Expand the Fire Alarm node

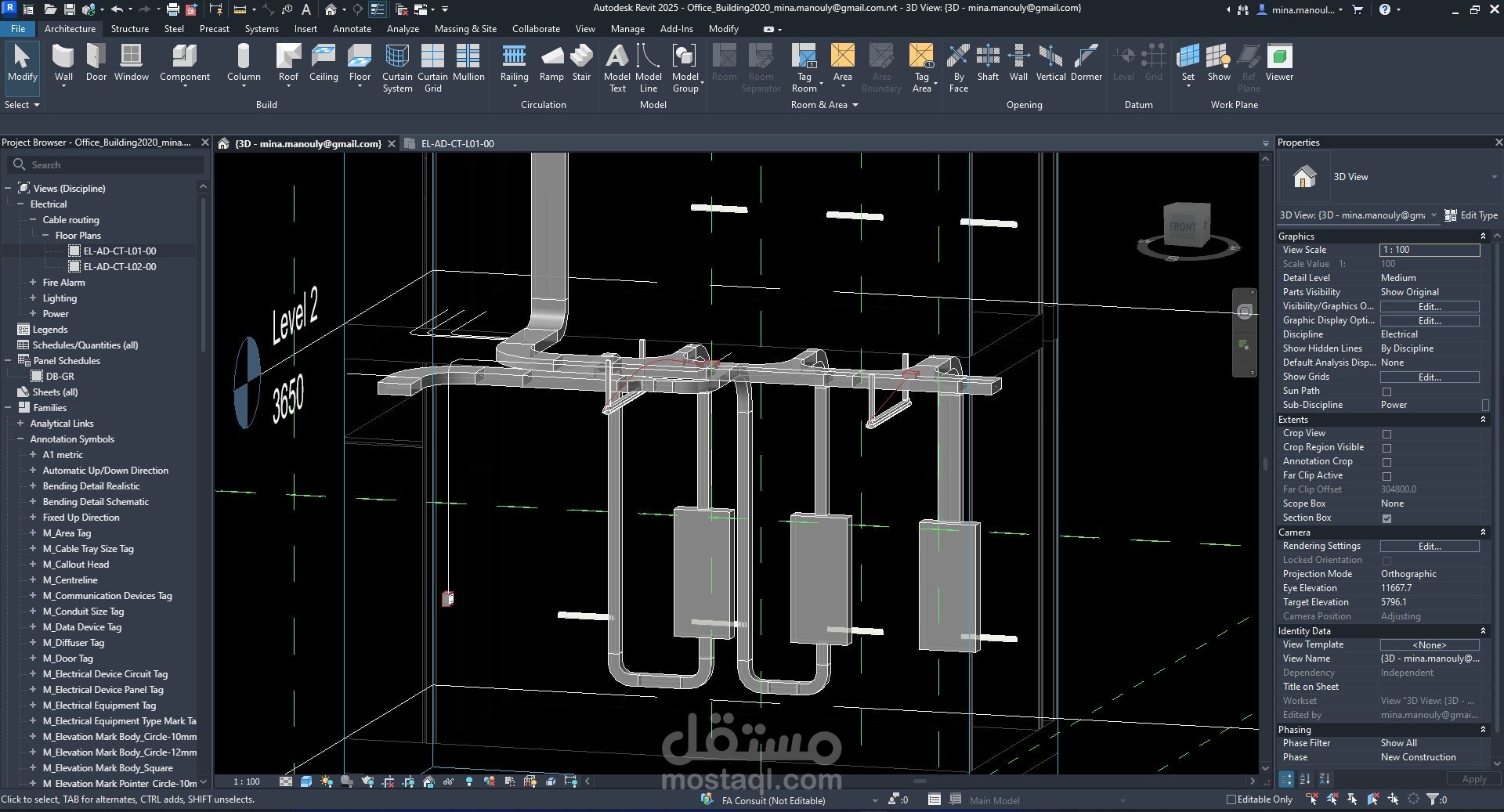point(33,282)
